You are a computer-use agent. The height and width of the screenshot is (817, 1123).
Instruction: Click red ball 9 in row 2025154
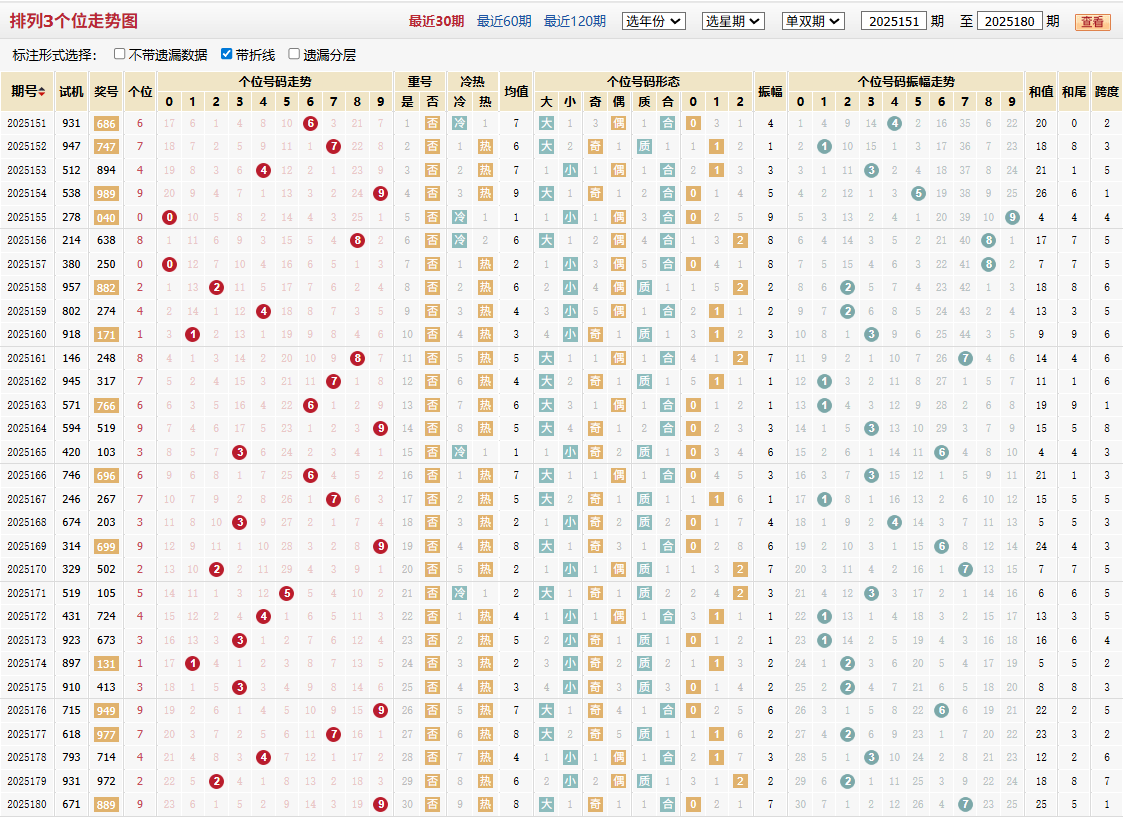point(380,193)
